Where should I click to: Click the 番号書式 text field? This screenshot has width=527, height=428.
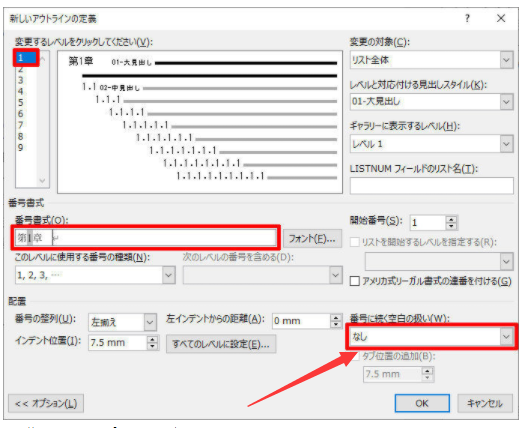click(146, 238)
